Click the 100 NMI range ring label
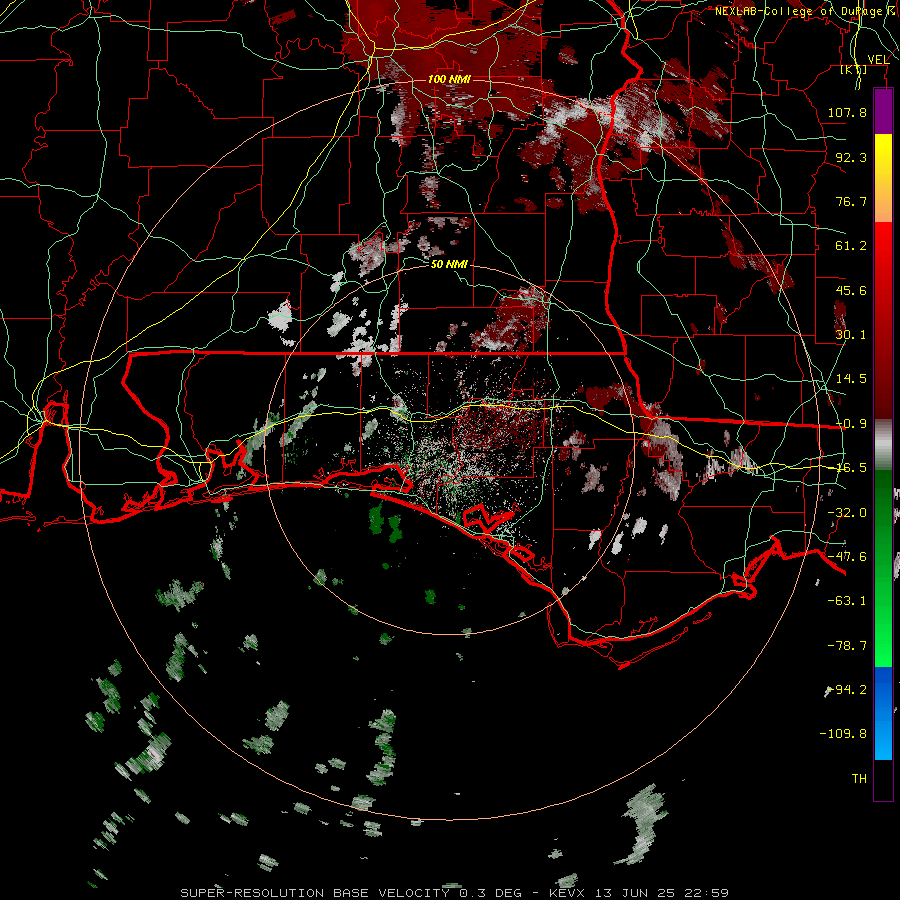Screen dimensions: 900x900 [449, 79]
